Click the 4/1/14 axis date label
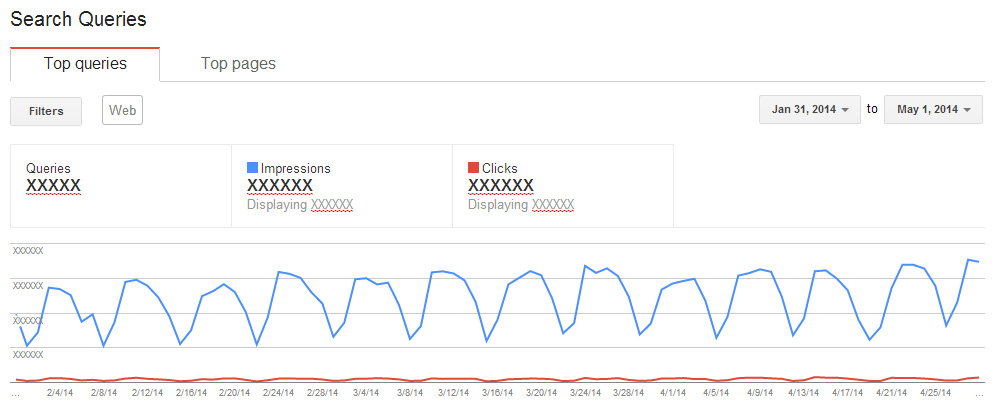Image resolution: width=996 pixels, height=413 pixels. (x=673, y=393)
